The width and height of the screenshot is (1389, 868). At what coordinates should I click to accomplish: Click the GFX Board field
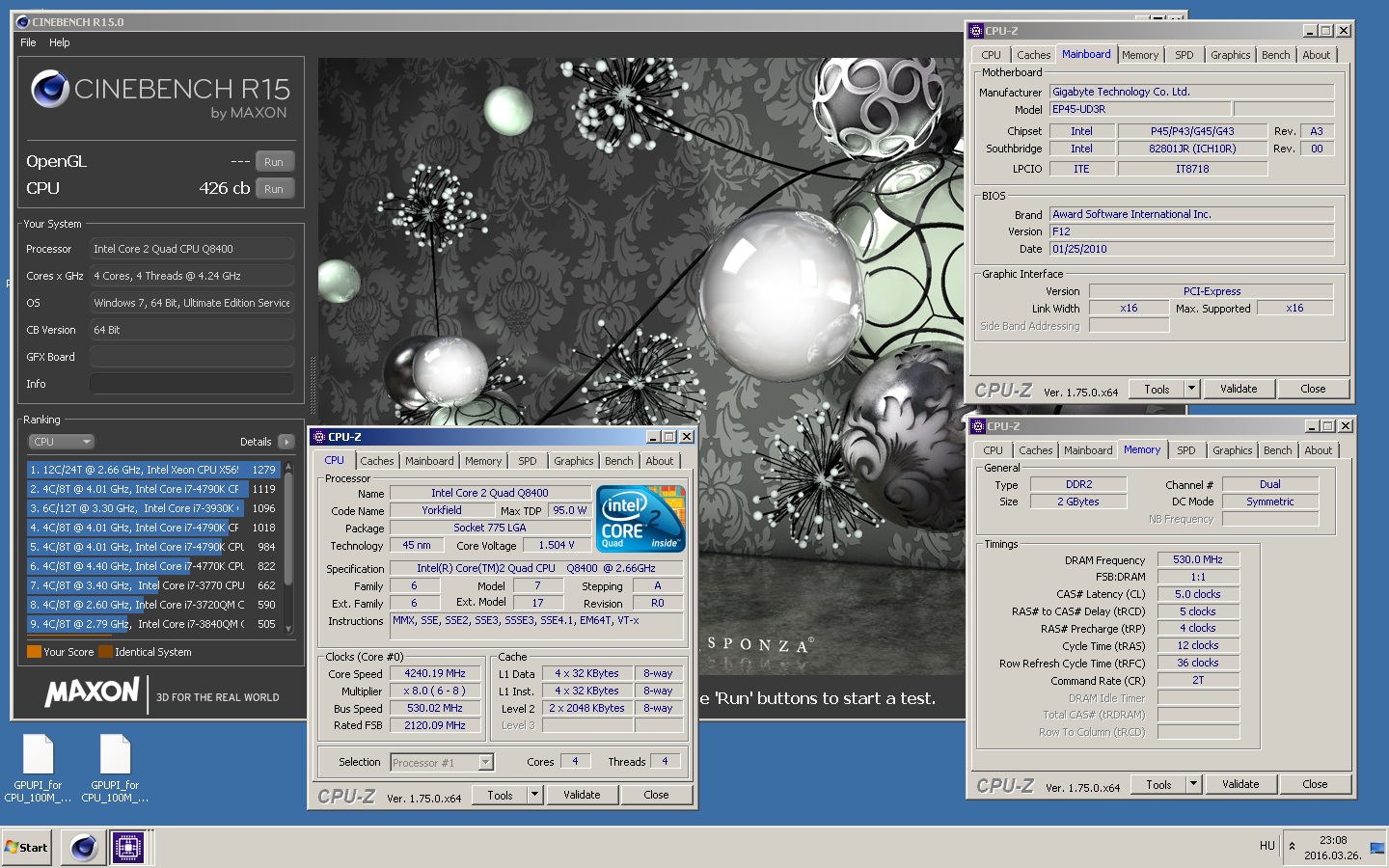[192, 357]
